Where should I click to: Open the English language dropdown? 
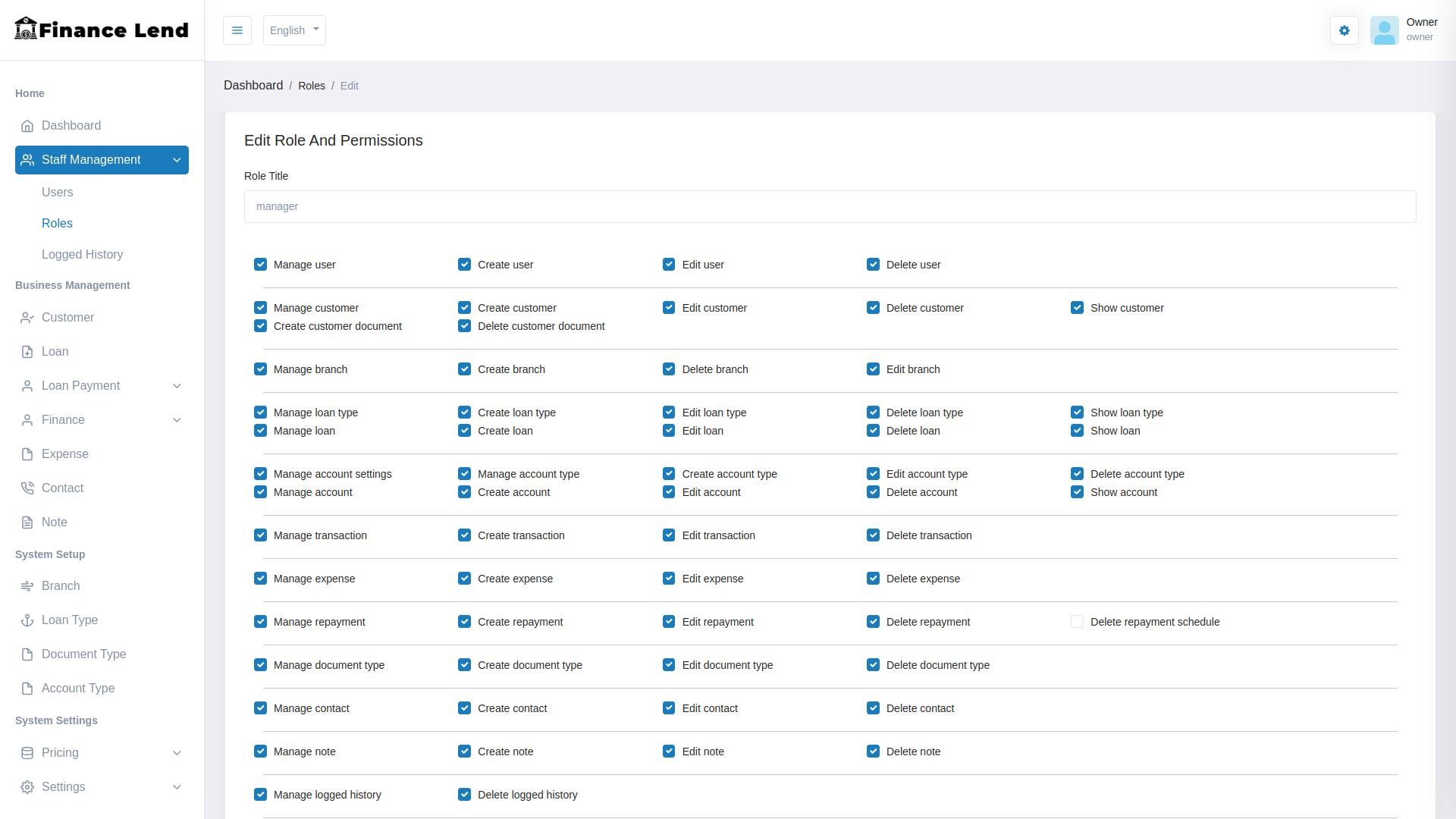(294, 30)
